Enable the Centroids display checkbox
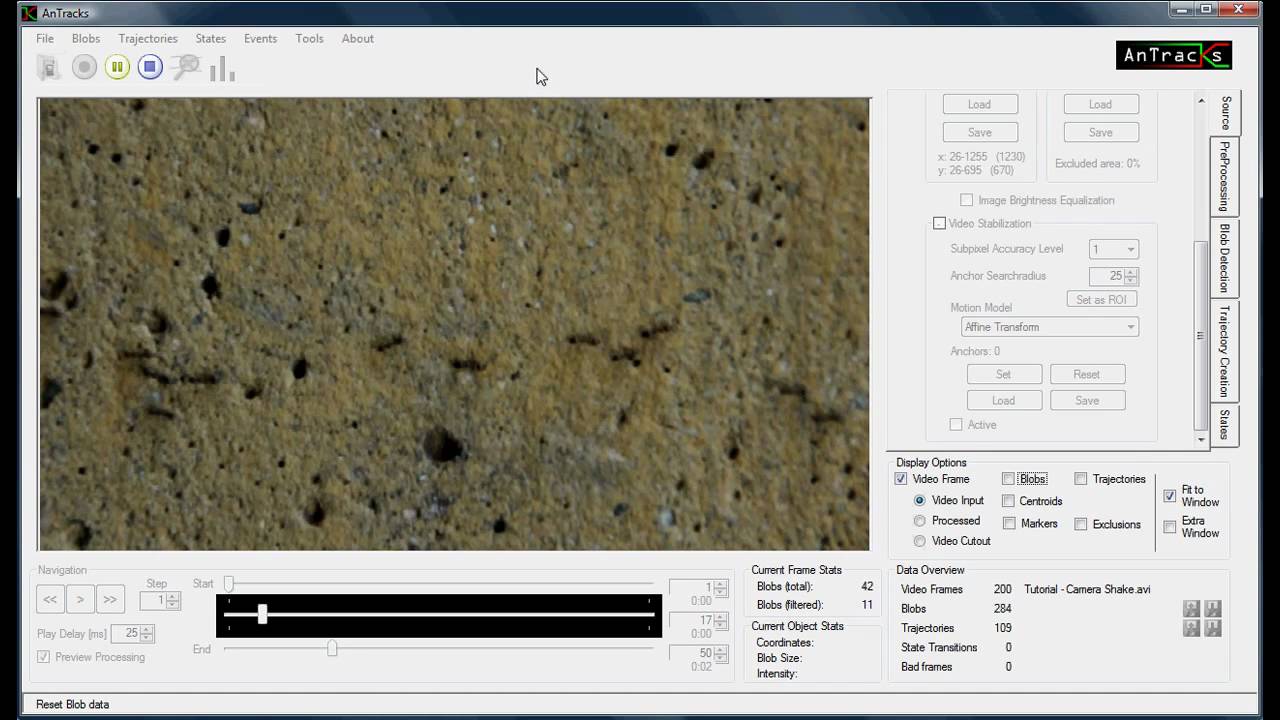Screen dimensions: 1280x720 (x=1008, y=501)
